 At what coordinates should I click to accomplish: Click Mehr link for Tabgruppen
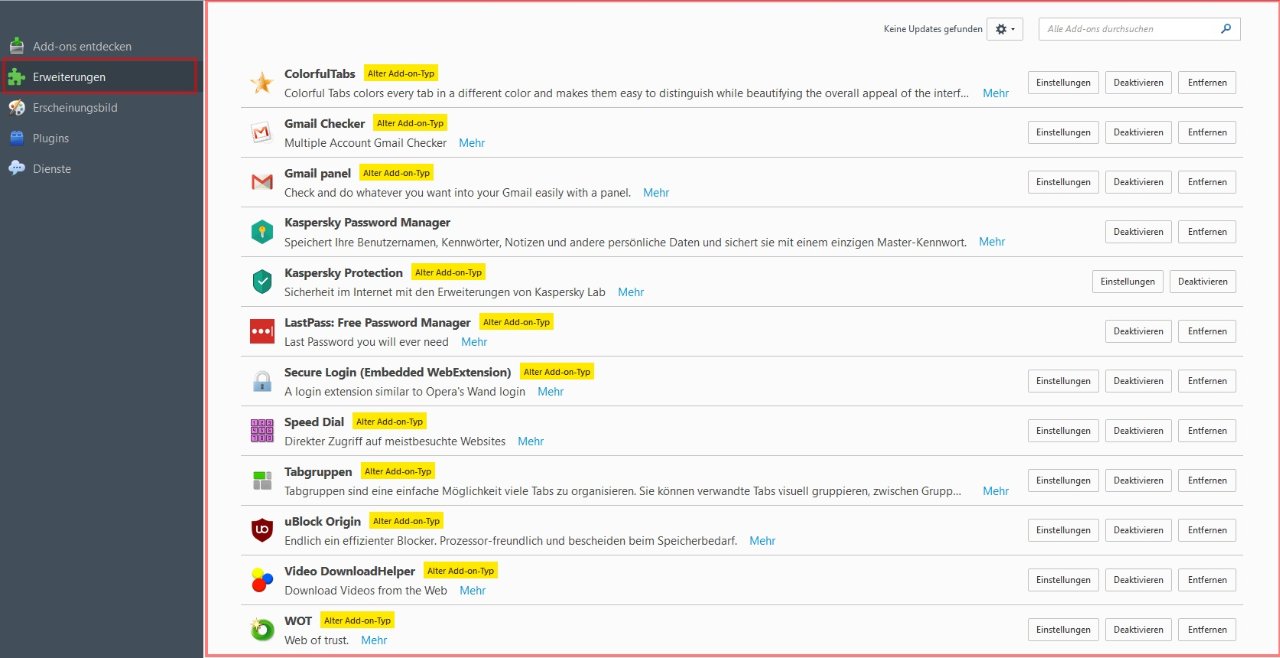[x=996, y=491]
